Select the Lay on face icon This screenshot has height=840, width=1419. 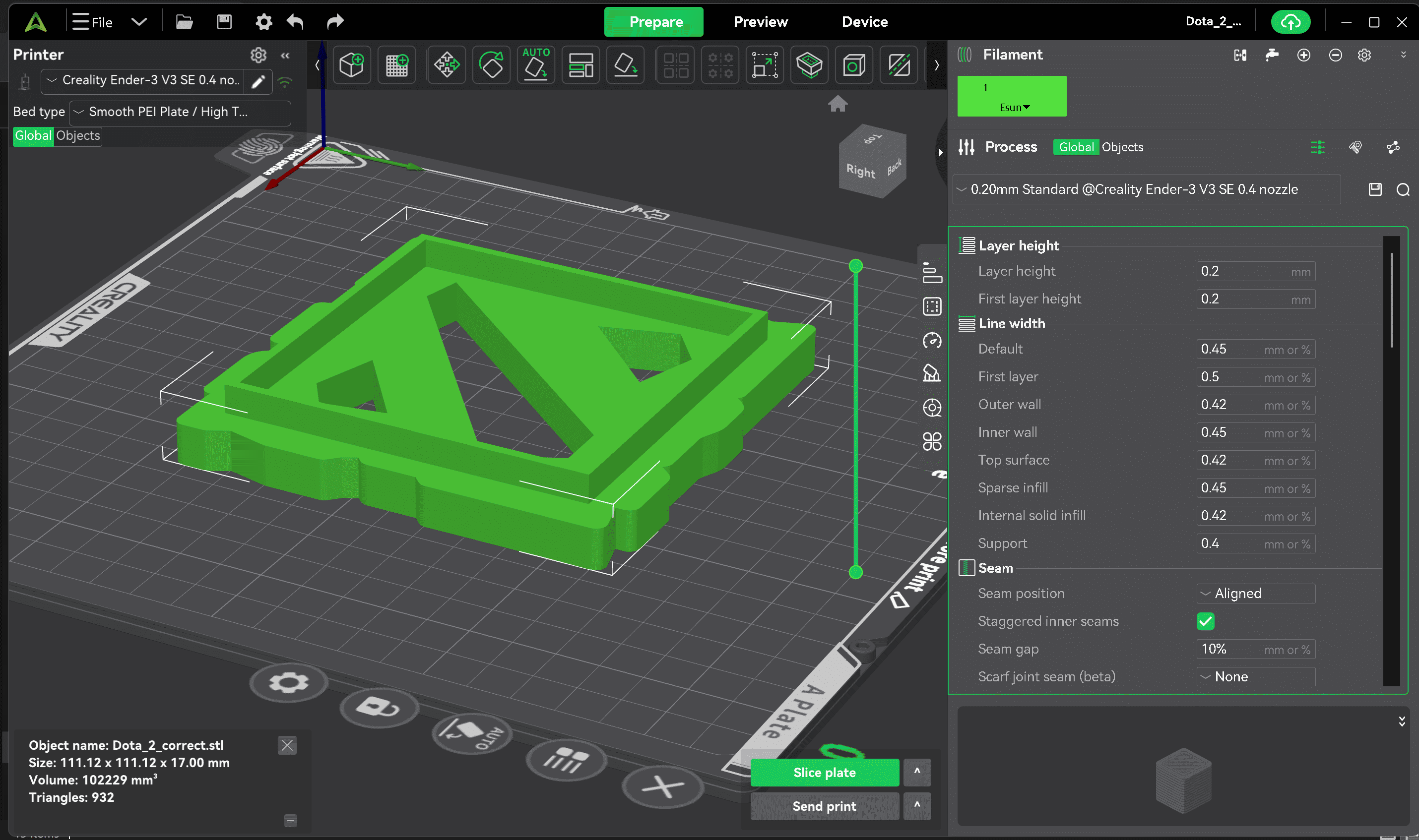click(625, 64)
